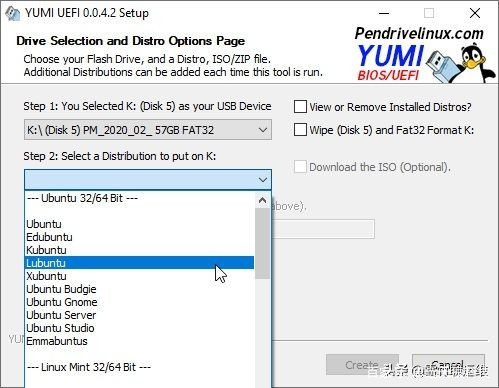Viewport: 499px width, 388px height.
Task: Click the YUMI BIOS/UEFI penguin logo
Action: point(424,55)
